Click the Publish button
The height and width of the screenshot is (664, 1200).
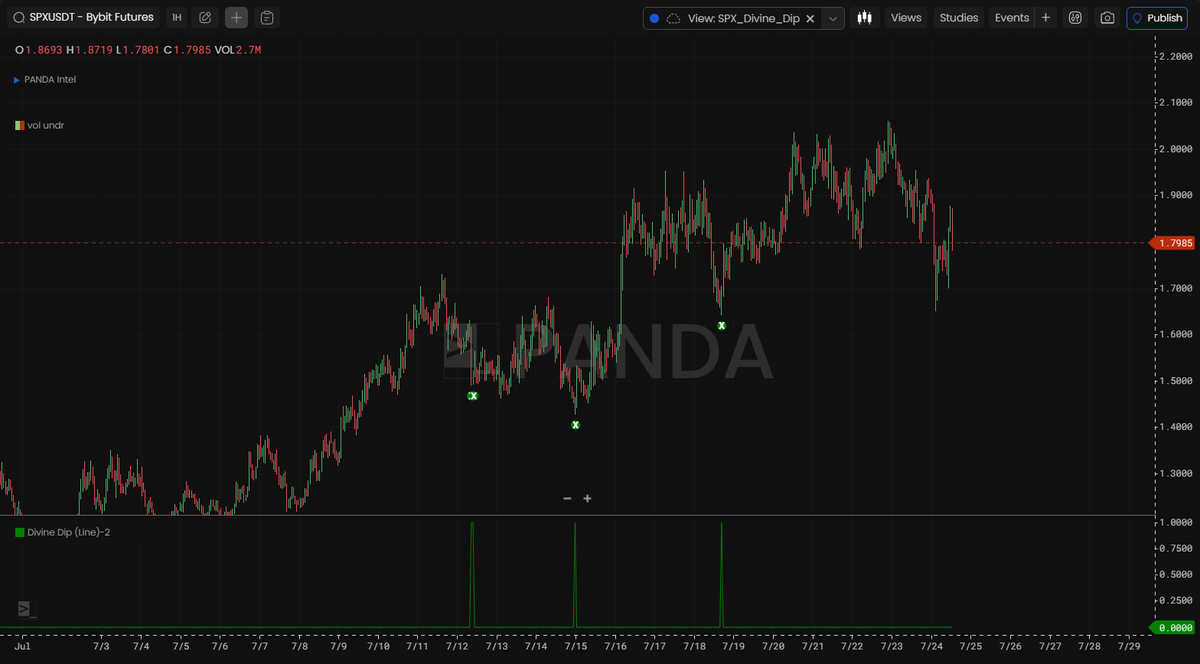click(1157, 18)
